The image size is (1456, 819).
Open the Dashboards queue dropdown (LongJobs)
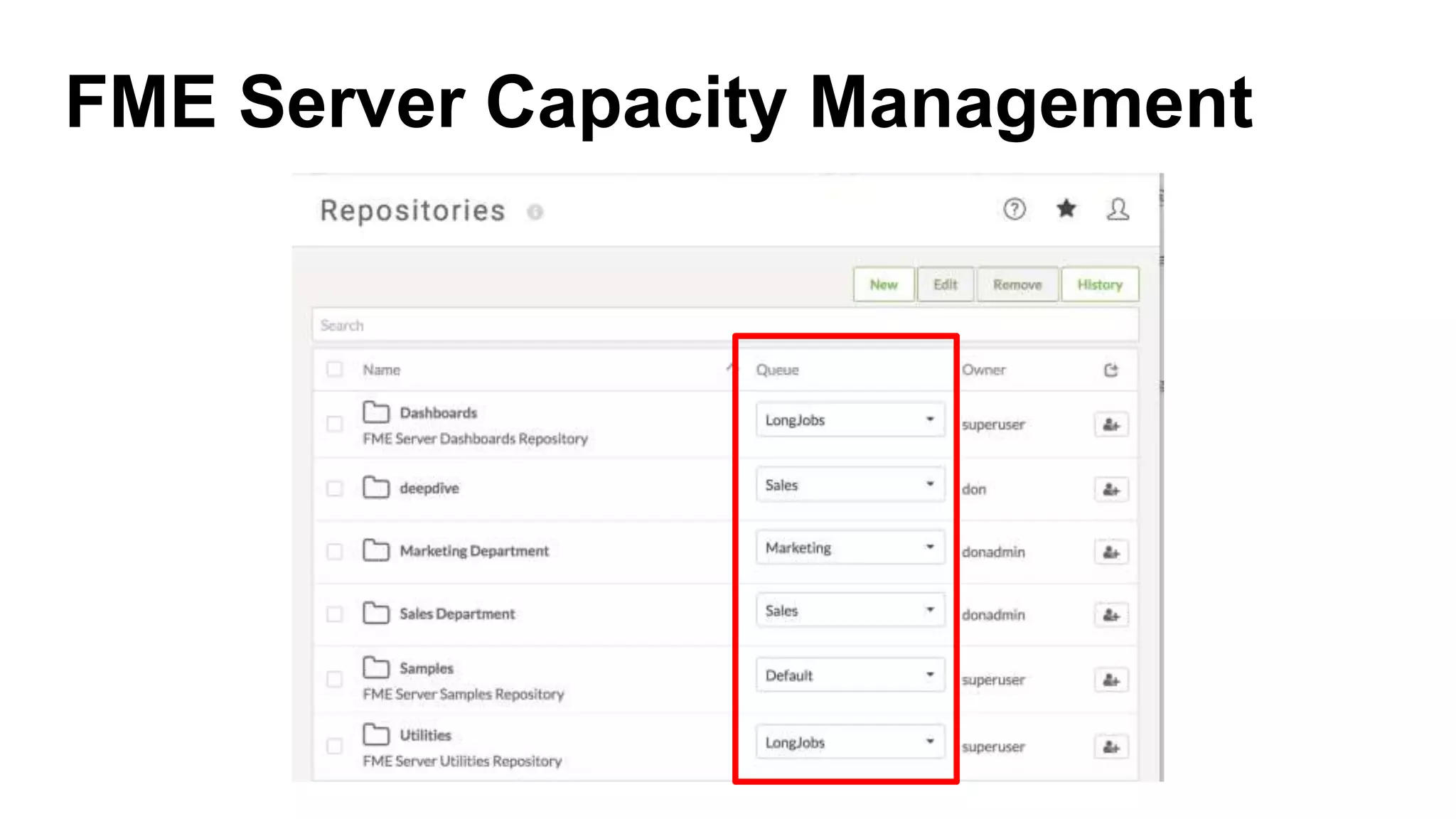point(850,419)
